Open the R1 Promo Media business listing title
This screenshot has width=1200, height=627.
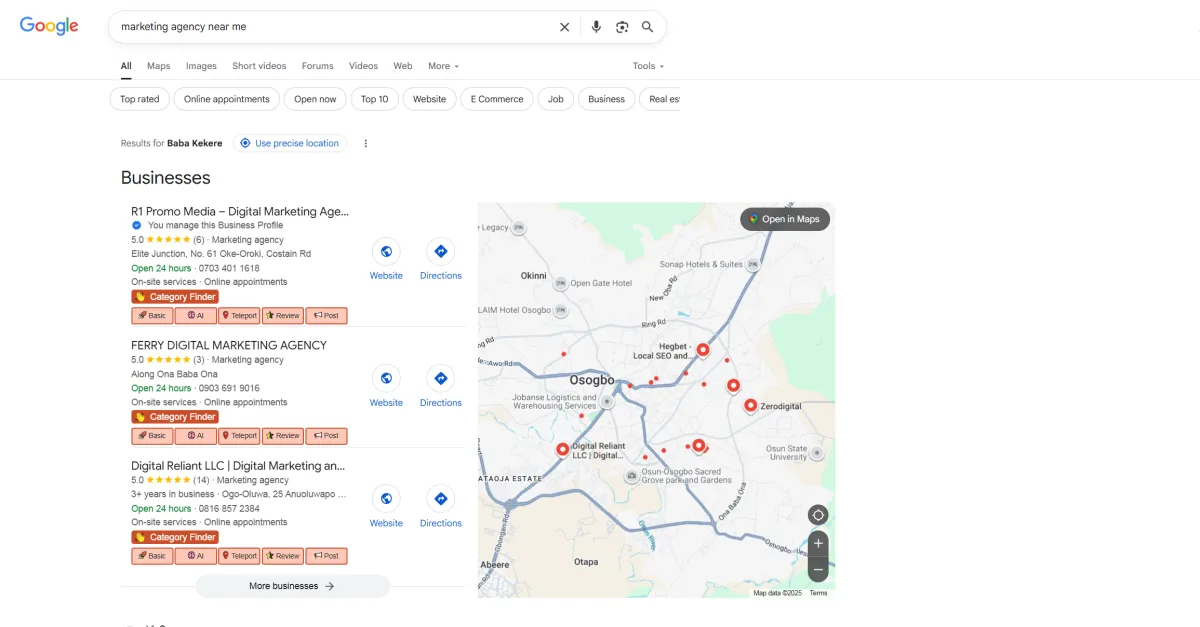point(240,211)
